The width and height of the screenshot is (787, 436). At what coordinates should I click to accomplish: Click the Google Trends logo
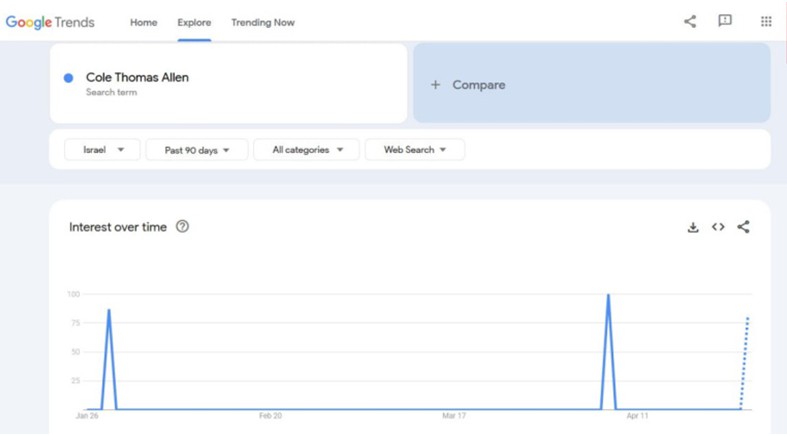tap(50, 22)
